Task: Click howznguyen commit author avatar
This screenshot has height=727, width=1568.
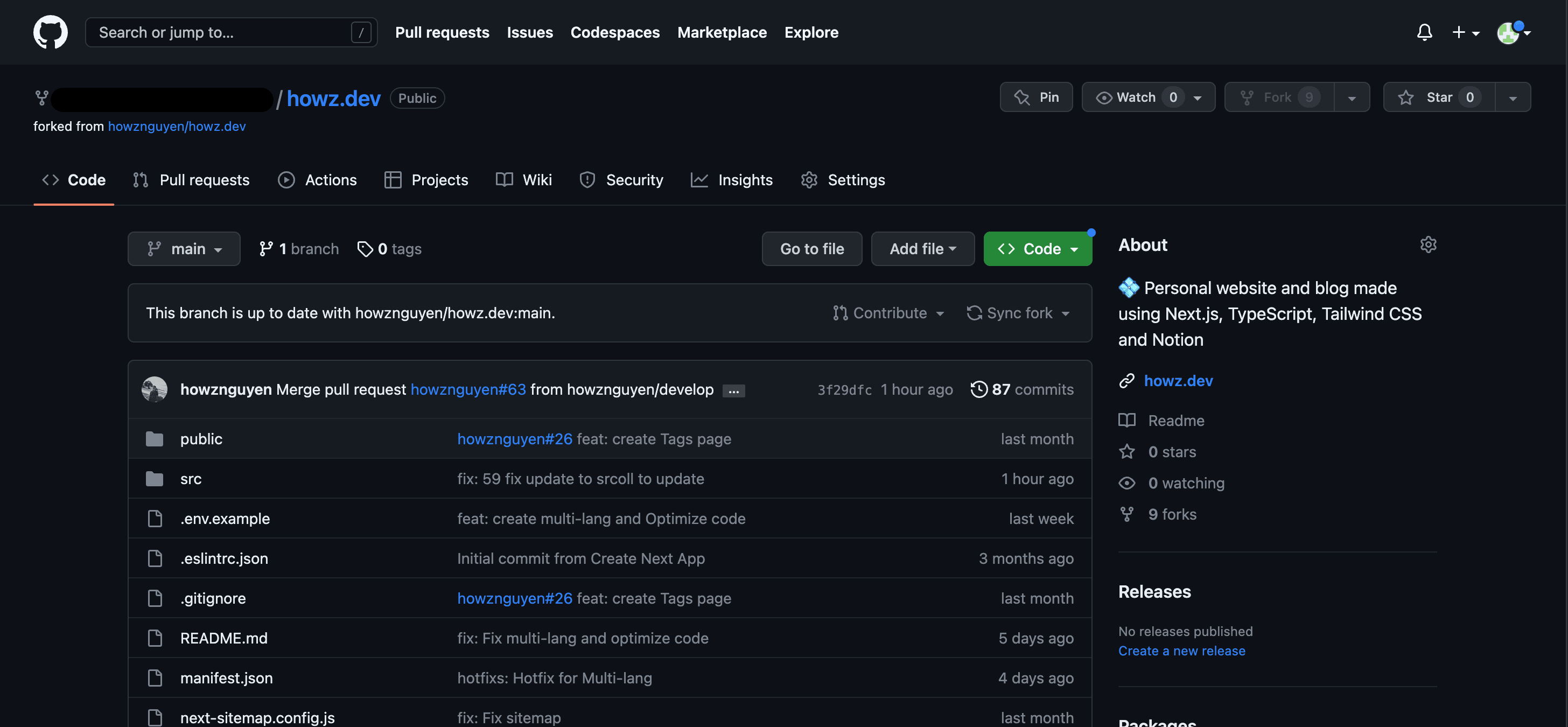Action: 155,389
